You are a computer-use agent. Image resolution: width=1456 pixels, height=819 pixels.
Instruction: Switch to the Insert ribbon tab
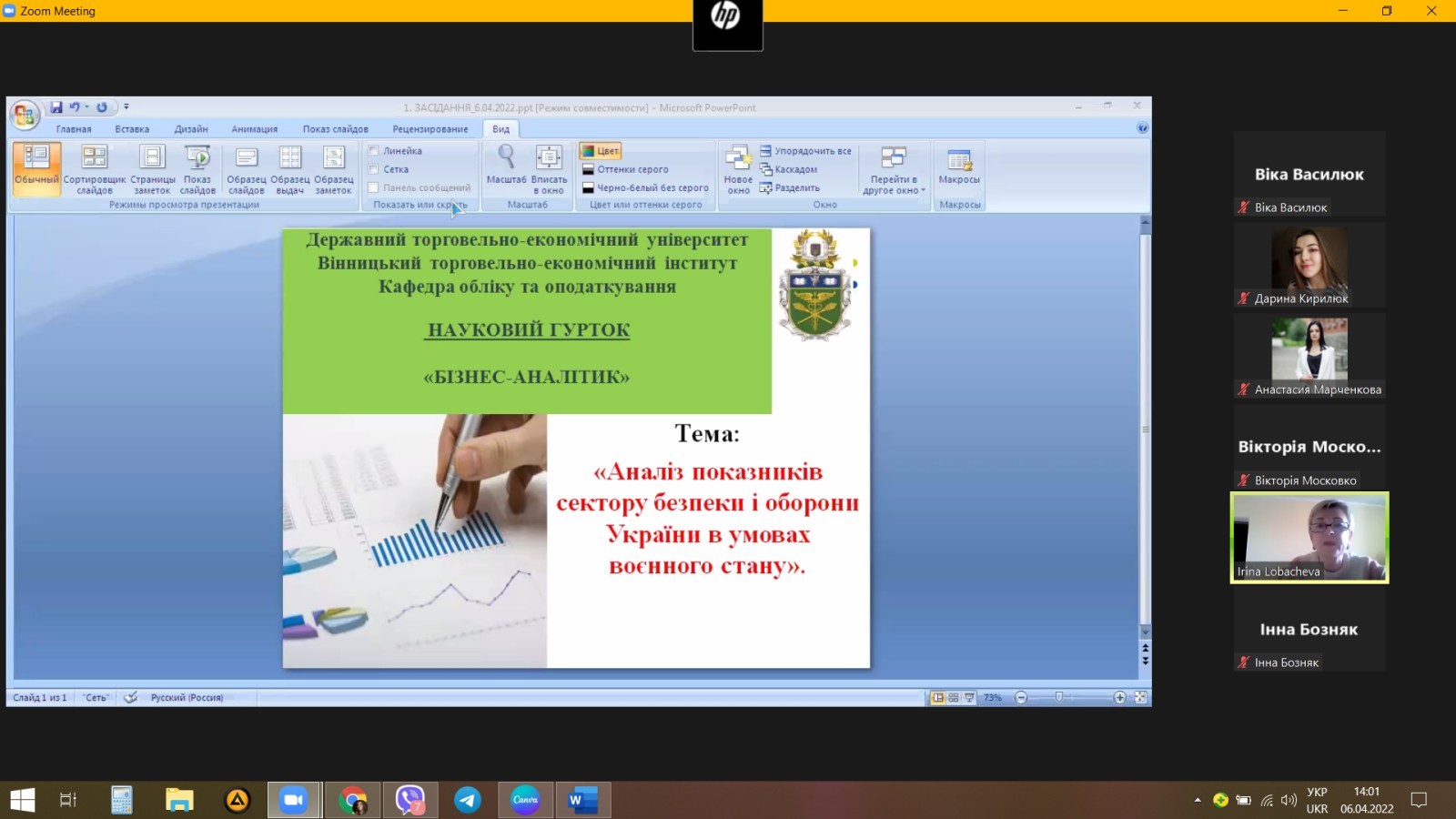pyautogui.click(x=132, y=129)
